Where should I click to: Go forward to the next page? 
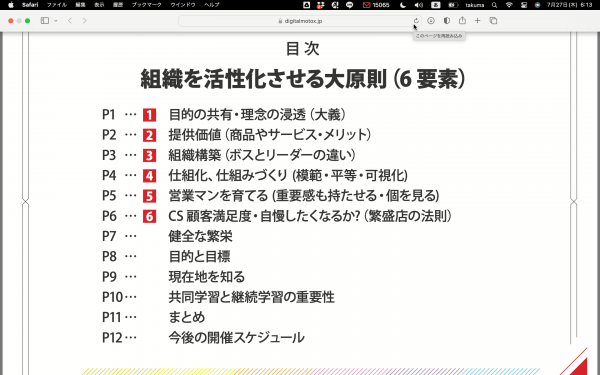[85, 21]
